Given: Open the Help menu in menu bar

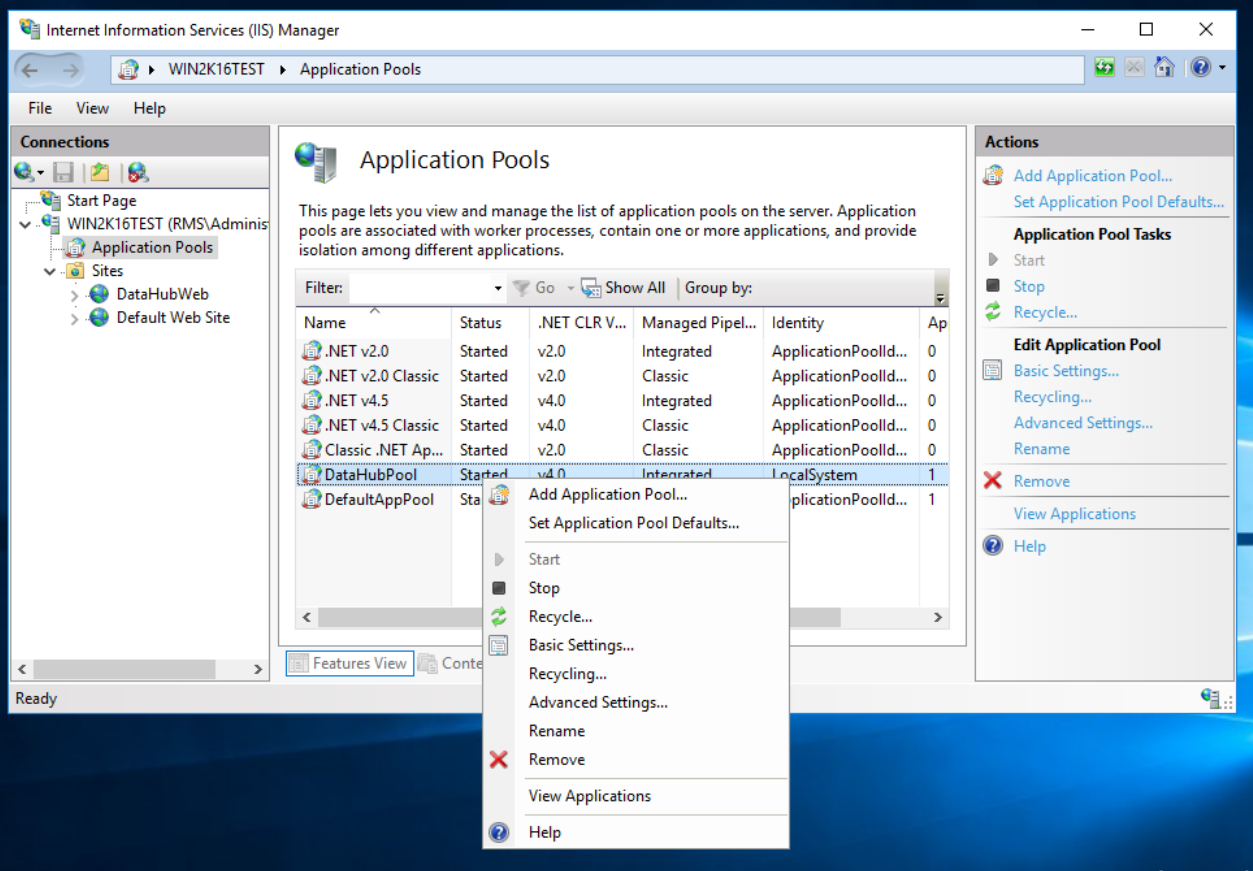Looking at the screenshot, I should tap(149, 108).
